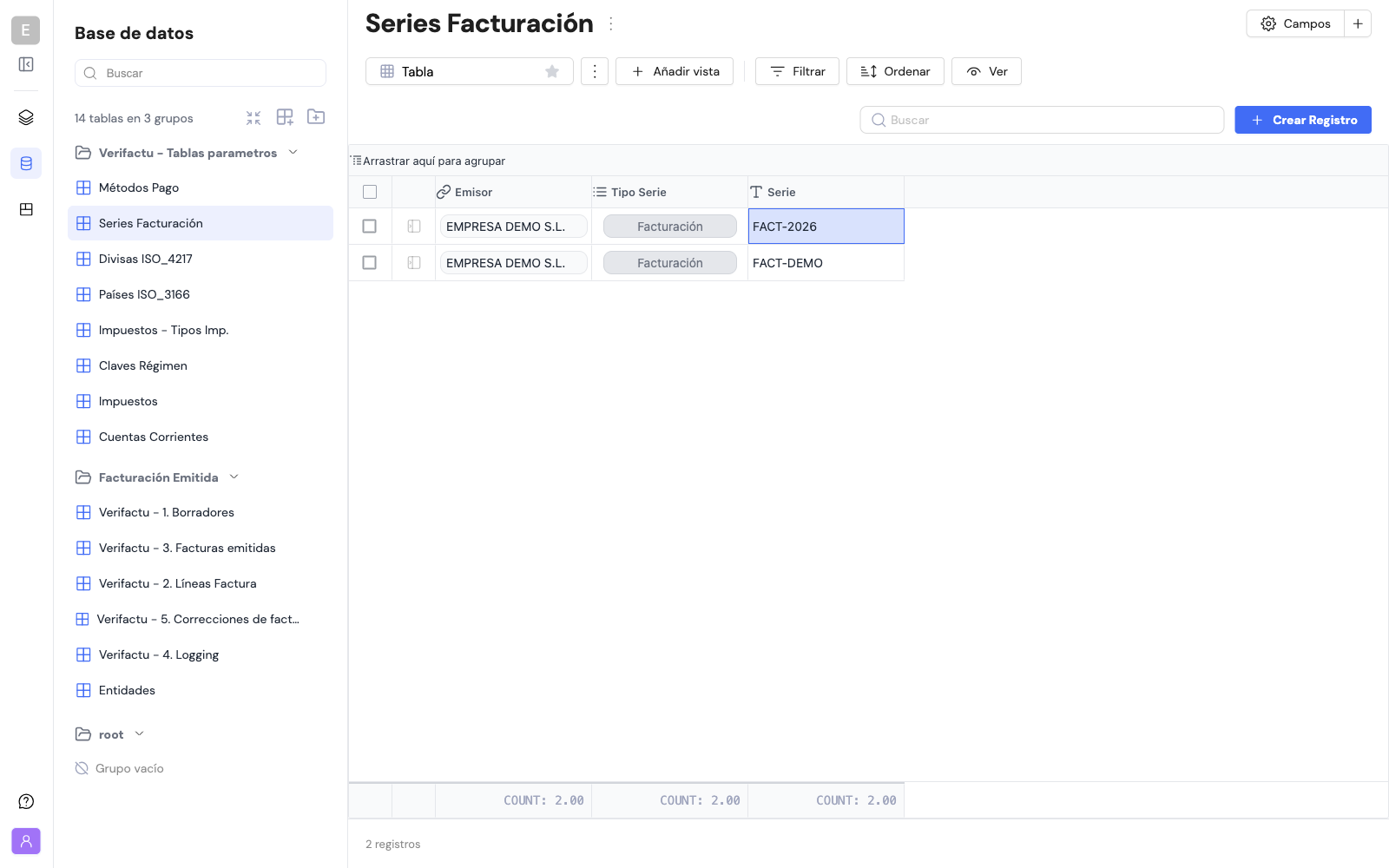The height and width of the screenshot is (868, 1389).
Task: Click the sidebar Buscar search field
Action: point(201,73)
